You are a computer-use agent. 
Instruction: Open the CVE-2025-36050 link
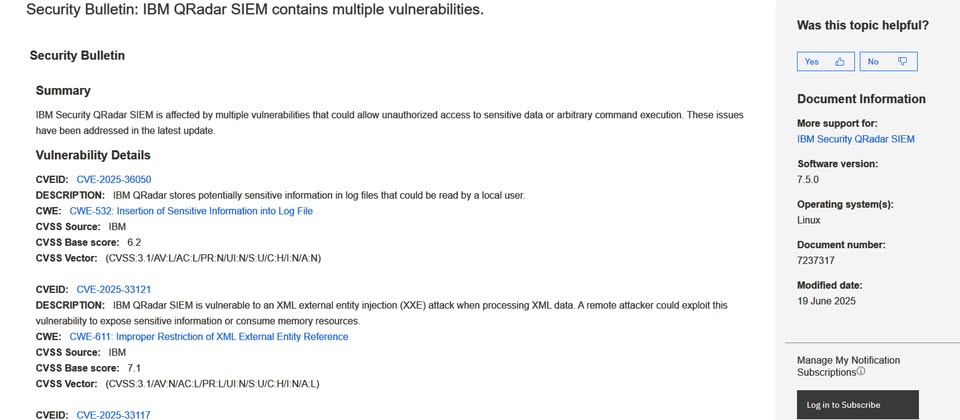[x=114, y=179]
